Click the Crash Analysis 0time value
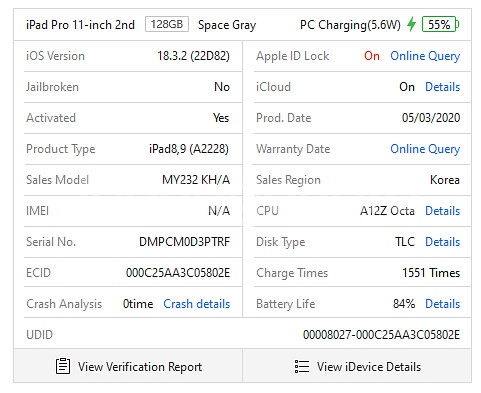 click(x=138, y=304)
